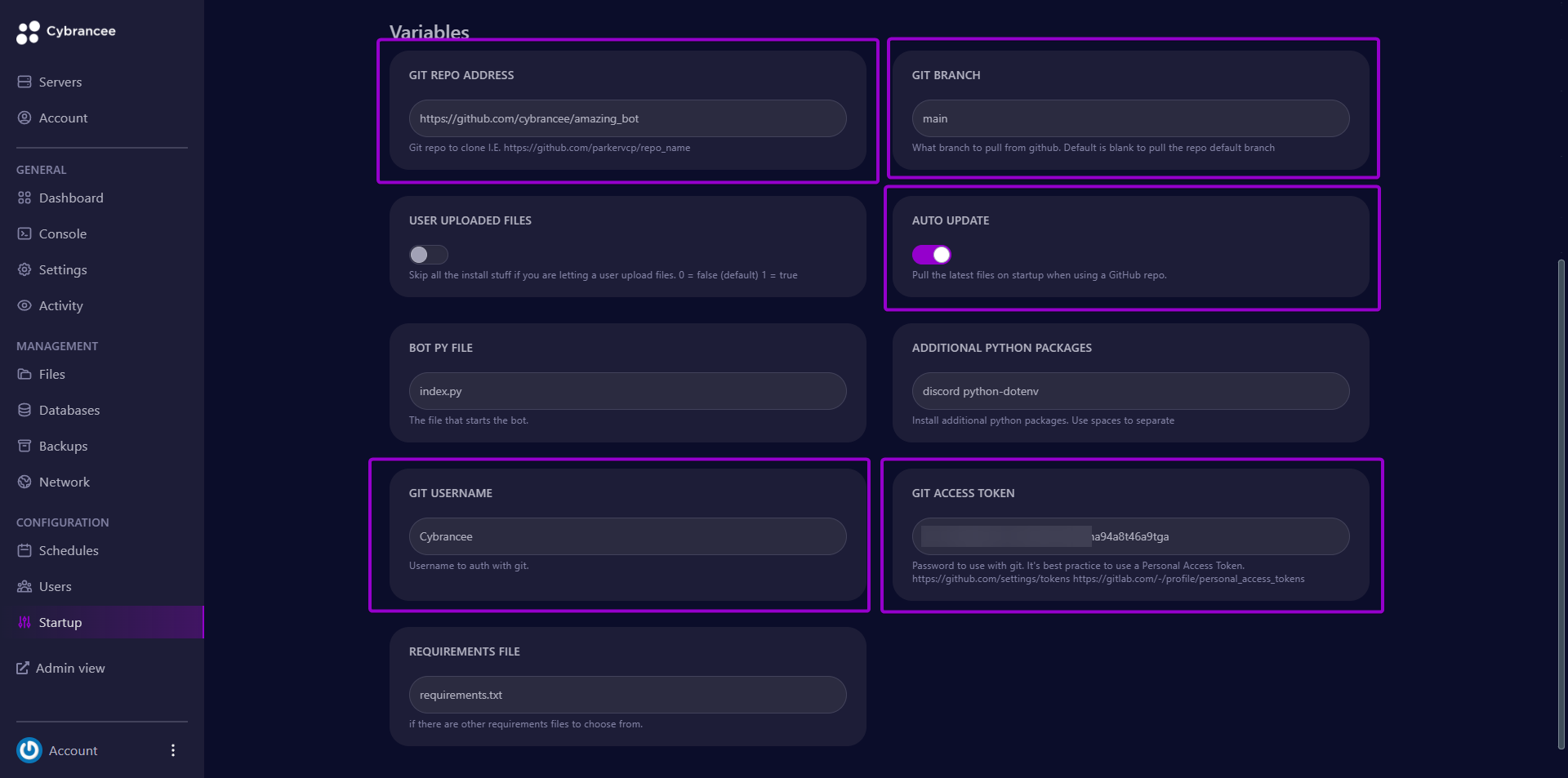This screenshot has width=1568, height=778.
Task: Click the Network globe icon
Action: [24, 482]
